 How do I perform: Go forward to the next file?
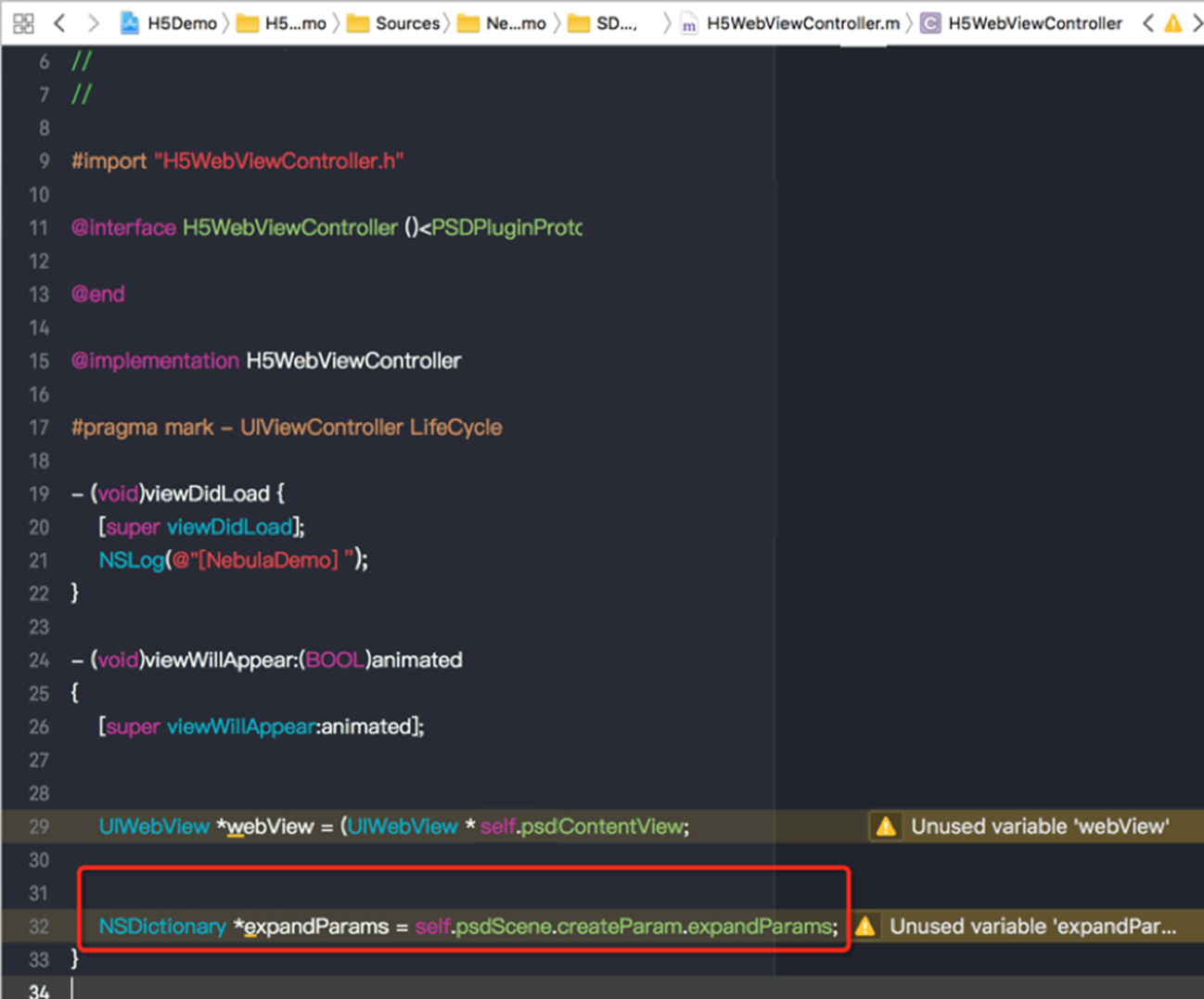click(x=93, y=23)
